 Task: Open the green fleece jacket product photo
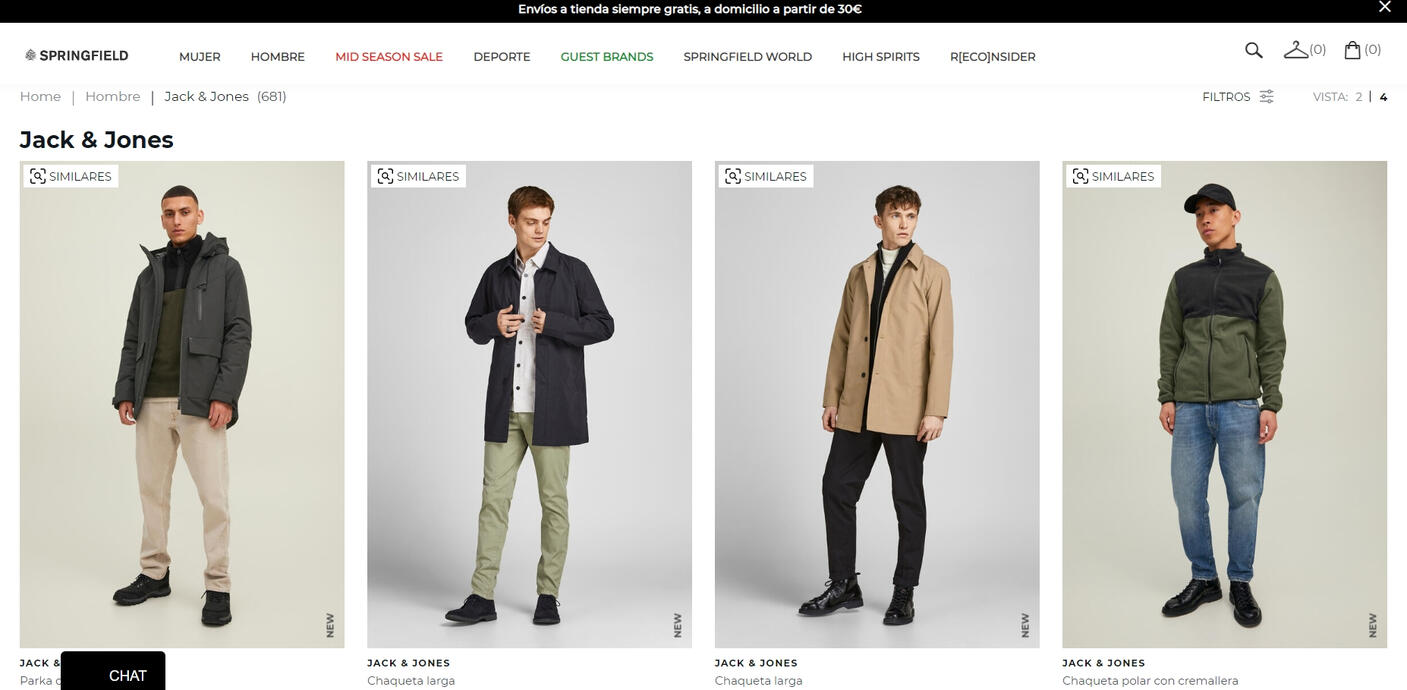coord(1224,420)
